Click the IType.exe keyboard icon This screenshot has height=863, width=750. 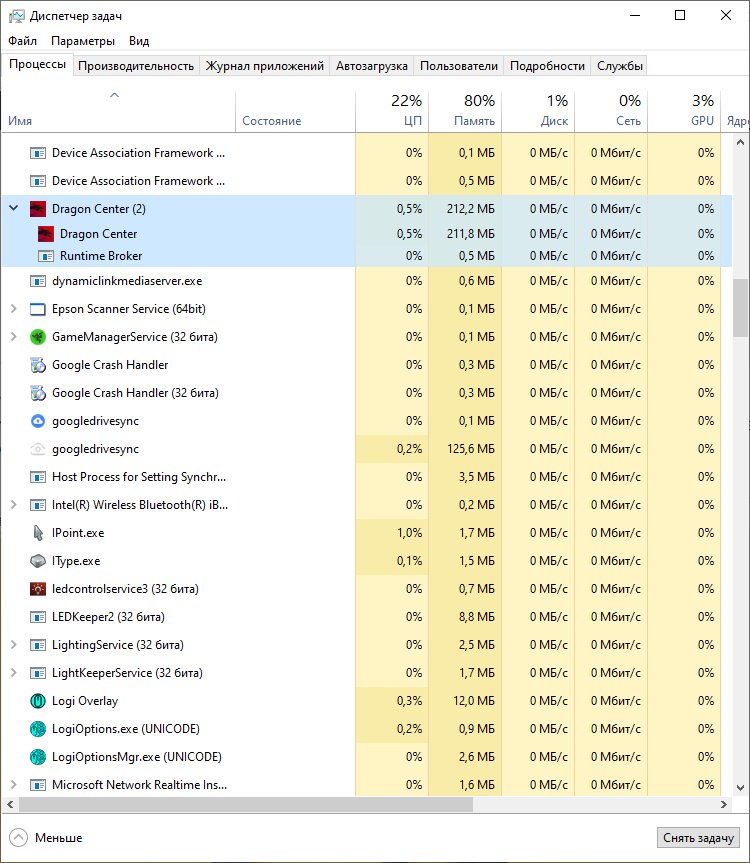(37, 561)
